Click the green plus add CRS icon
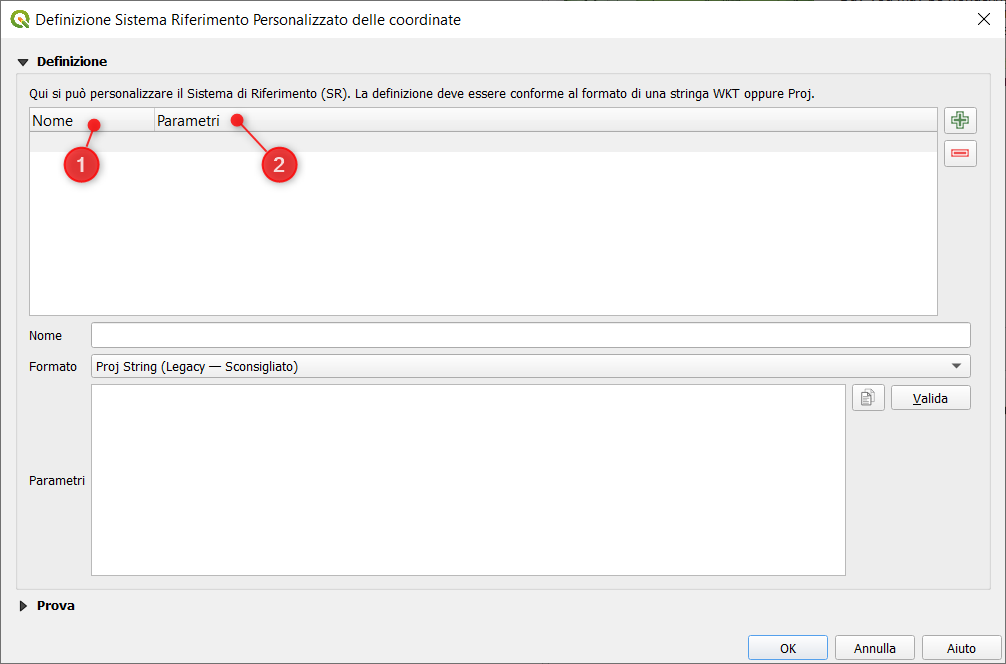The image size is (1006, 664). [960, 121]
